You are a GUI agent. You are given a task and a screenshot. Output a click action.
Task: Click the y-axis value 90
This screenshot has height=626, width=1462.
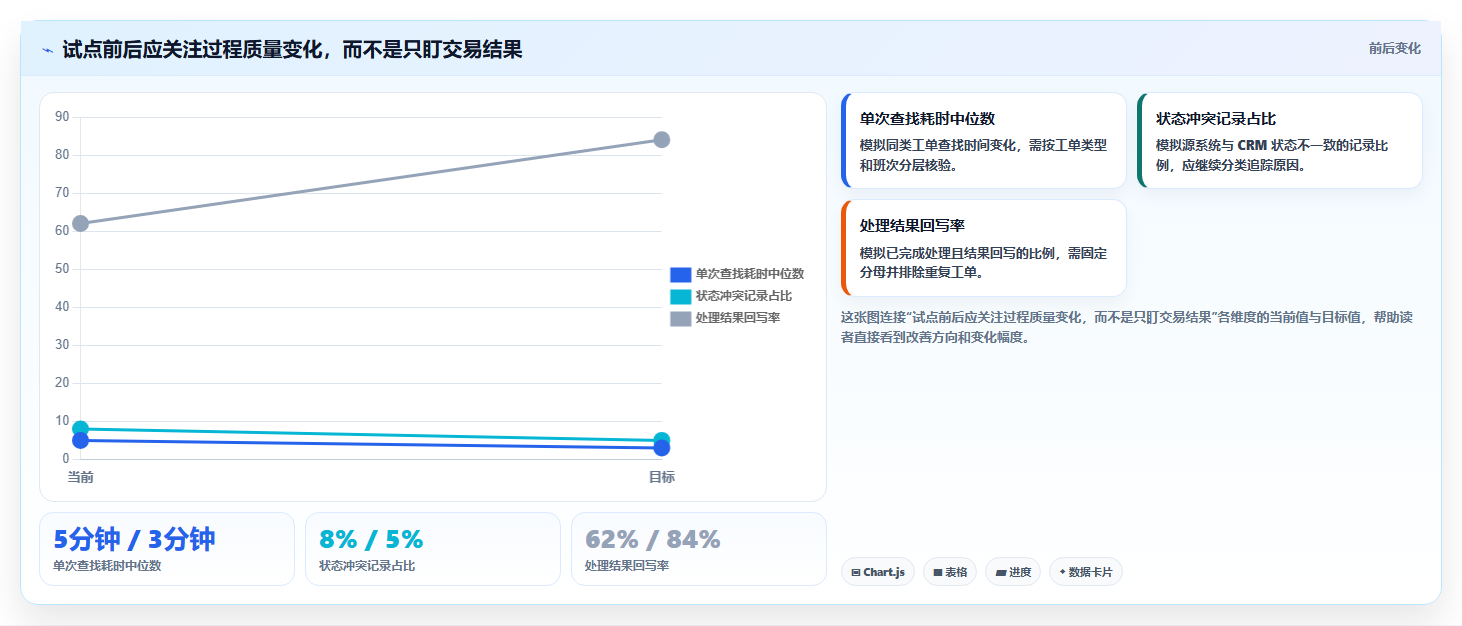62,117
